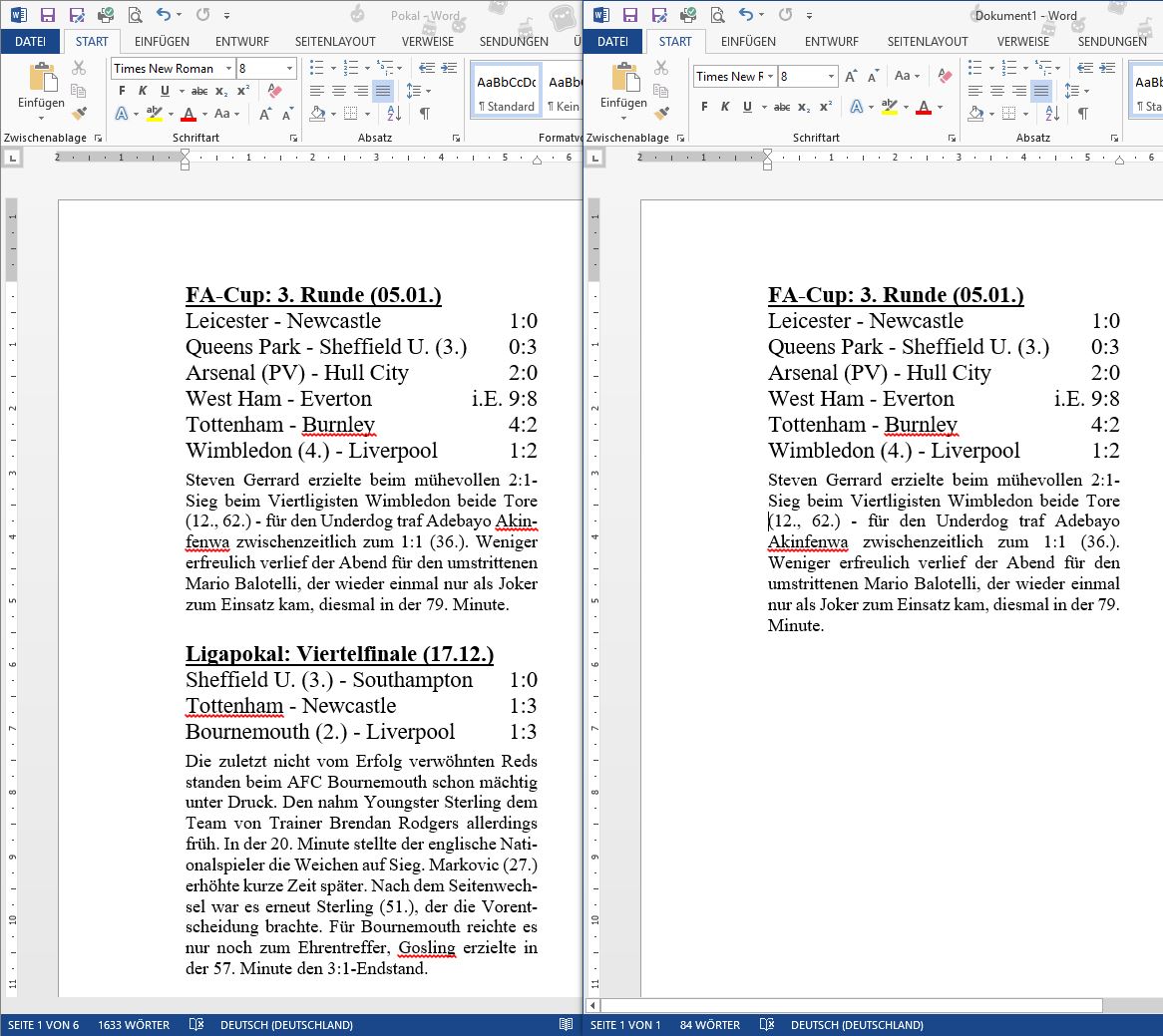Click 84 WÖRTER in Dokument1 status bar
The width and height of the screenshot is (1163, 1036).
[x=710, y=1025]
